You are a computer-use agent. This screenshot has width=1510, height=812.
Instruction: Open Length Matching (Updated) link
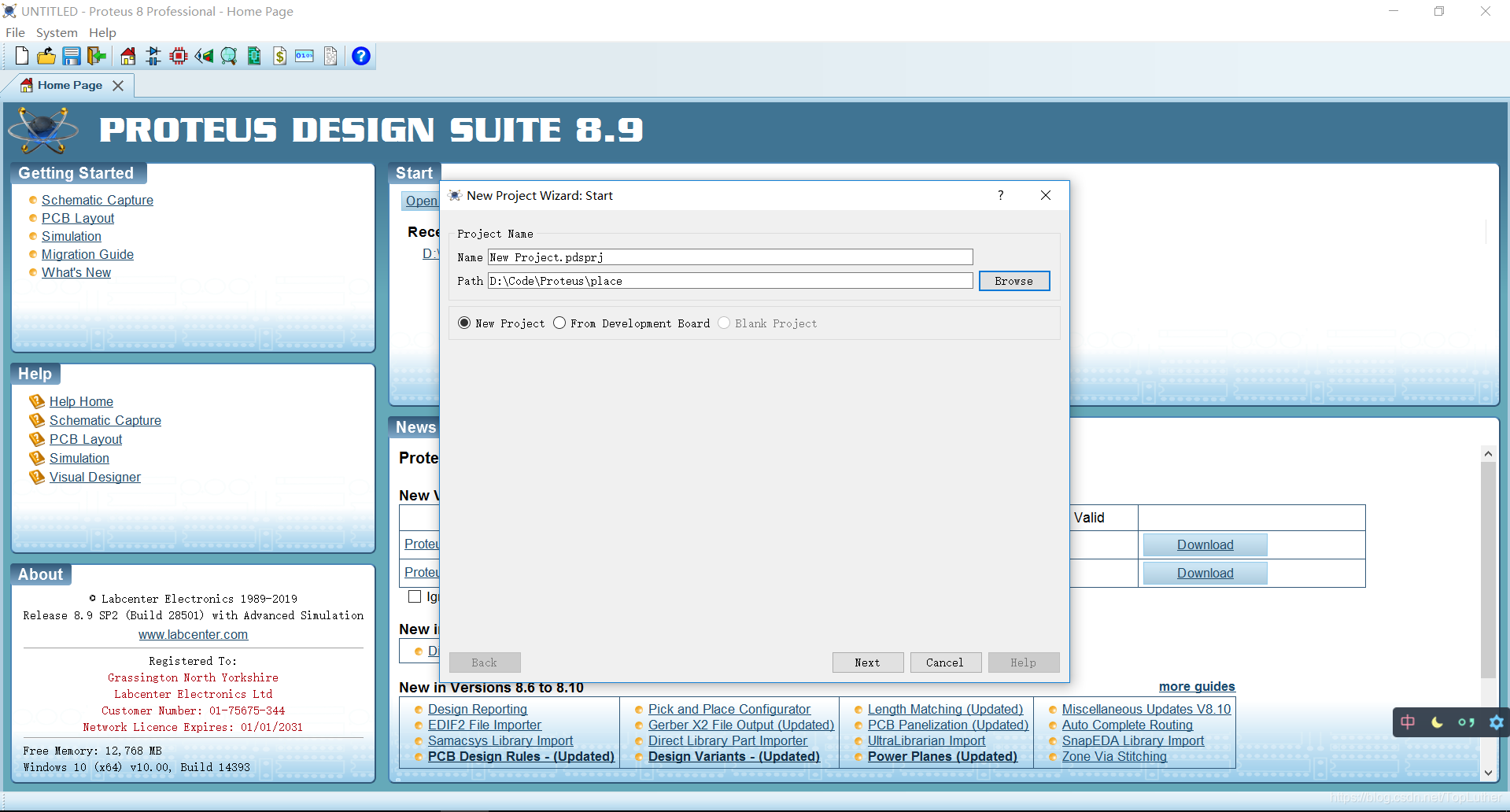click(945, 709)
